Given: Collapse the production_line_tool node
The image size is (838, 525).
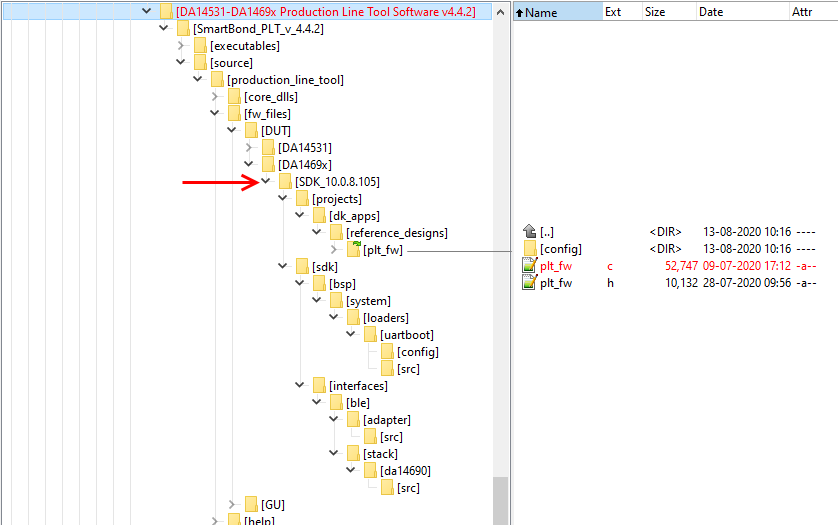Looking at the screenshot, I should (x=198, y=79).
